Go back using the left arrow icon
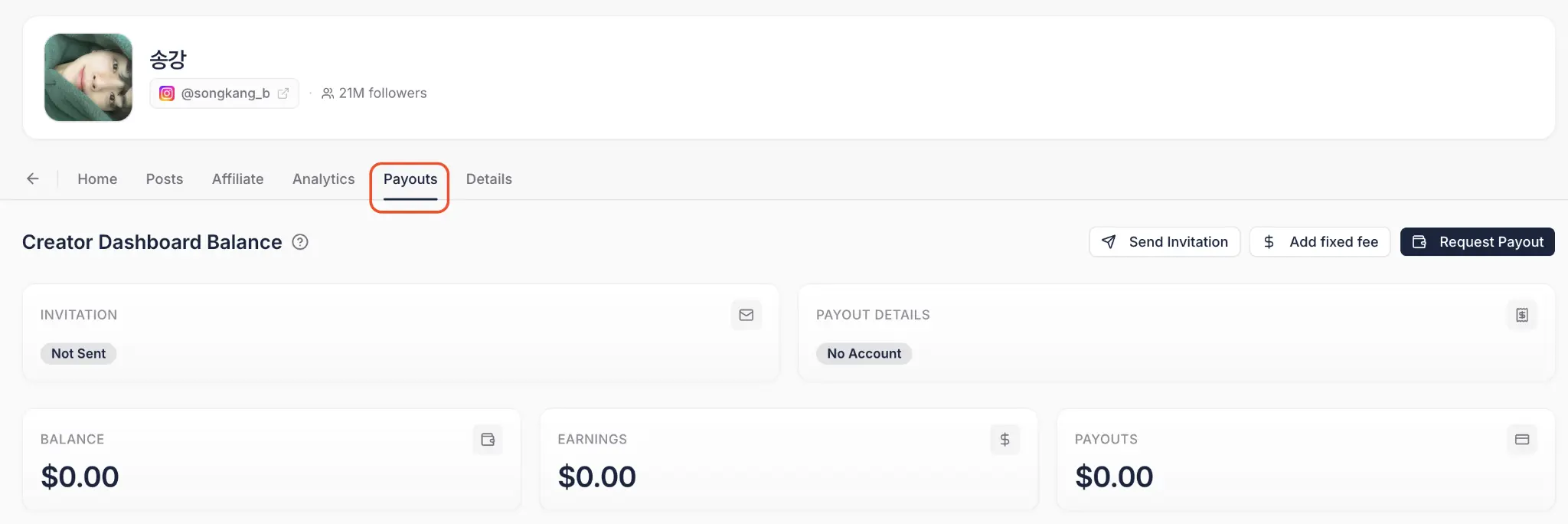The image size is (1568, 524). point(32,178)
